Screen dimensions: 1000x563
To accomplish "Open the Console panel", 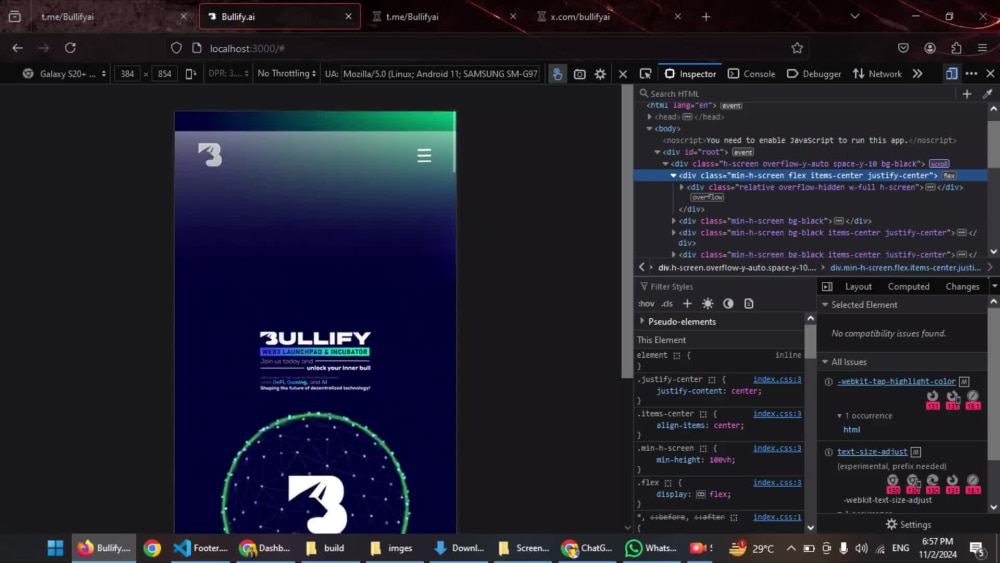I will pos(751,74).
